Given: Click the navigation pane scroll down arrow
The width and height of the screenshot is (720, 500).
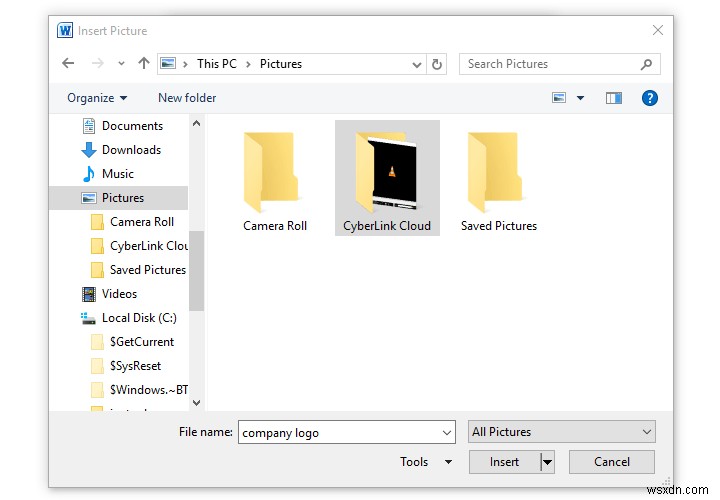Looking at the screenshot, I should (197, 403).
